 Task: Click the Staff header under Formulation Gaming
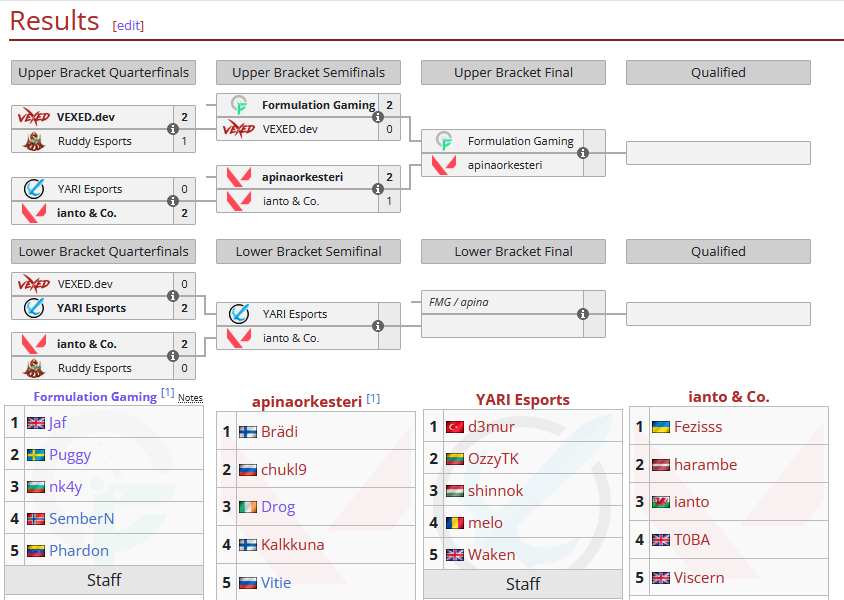[x=104, y=580]
